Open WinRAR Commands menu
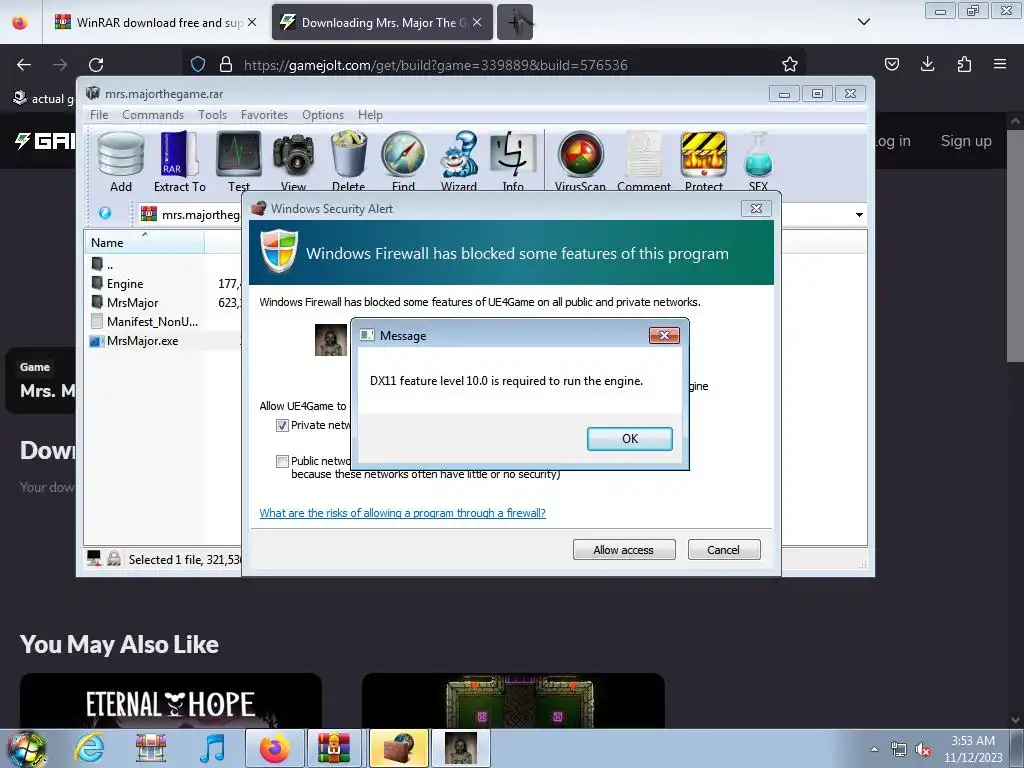The width and height of the screenshot is (1024, 768). 153,115
